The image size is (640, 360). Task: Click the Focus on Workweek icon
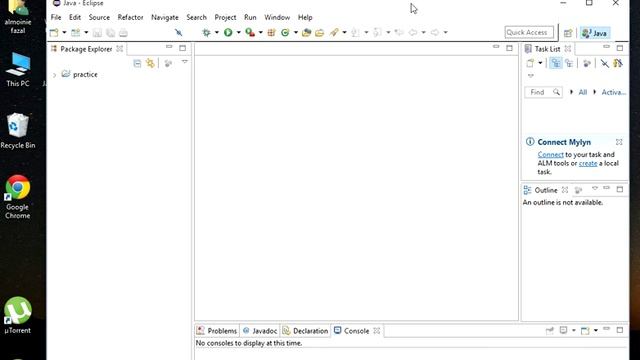587,64
